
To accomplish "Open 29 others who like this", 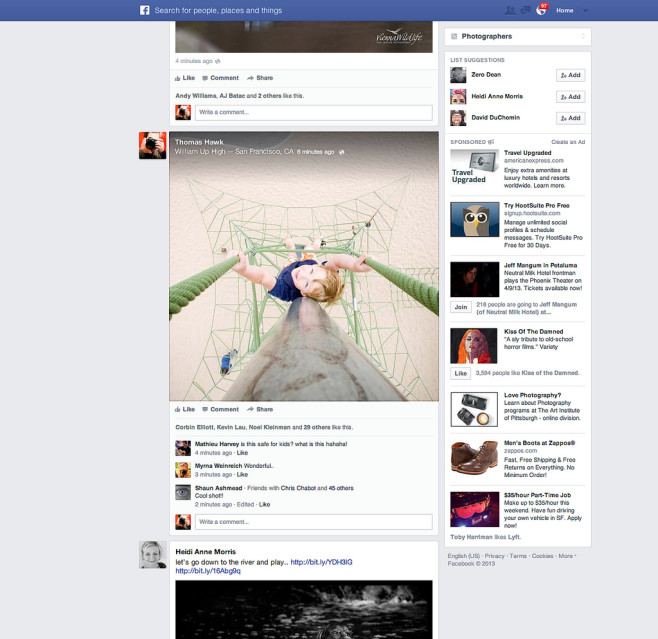I will coord(317,427).
